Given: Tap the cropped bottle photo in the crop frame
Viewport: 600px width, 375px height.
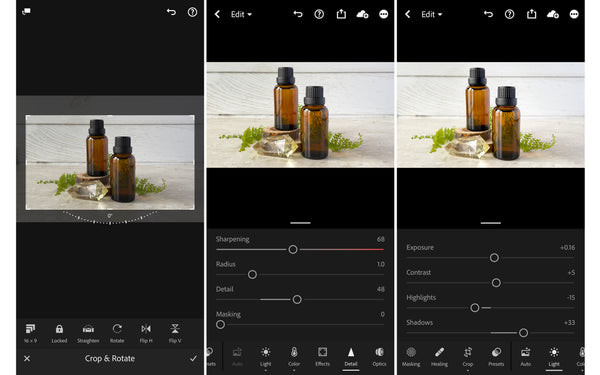Looking at the screenshot, I should coord(110,162).
